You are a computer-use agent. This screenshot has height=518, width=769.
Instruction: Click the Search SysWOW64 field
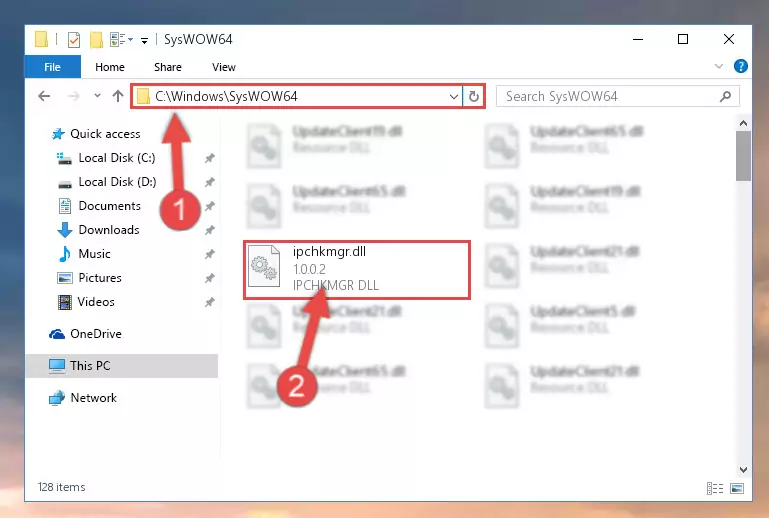tap(617, 96)
